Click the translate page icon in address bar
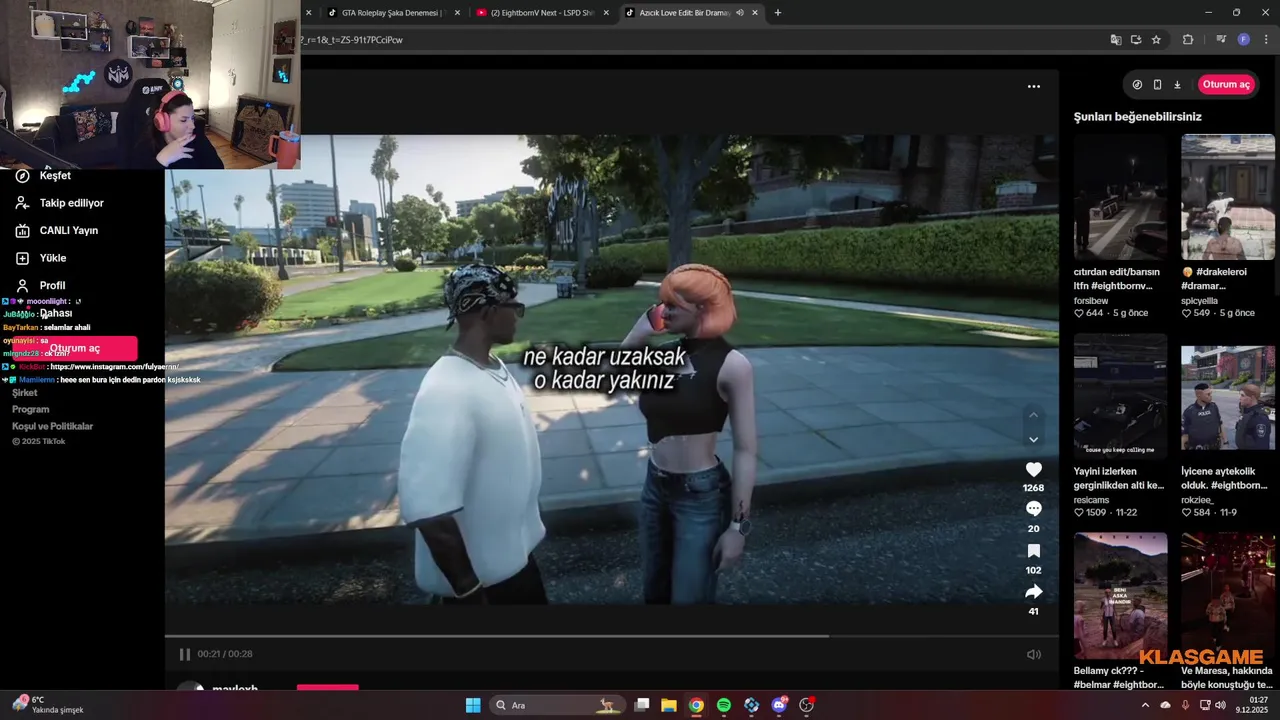 (x=1116, y=40)
